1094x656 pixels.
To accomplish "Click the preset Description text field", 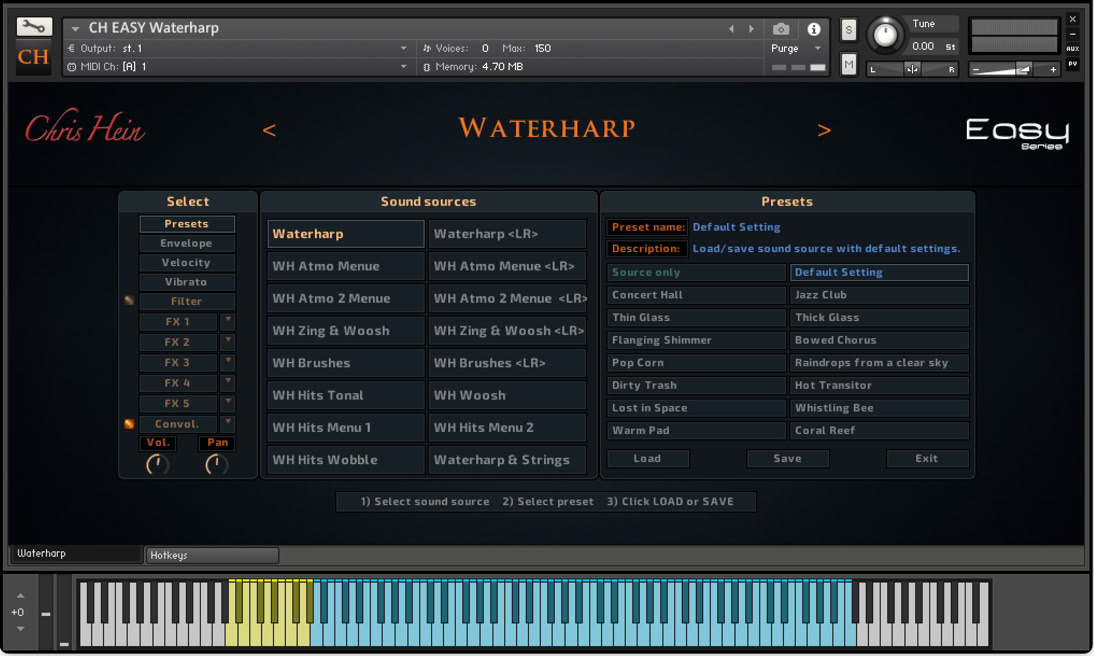I will tap(826, 248).
